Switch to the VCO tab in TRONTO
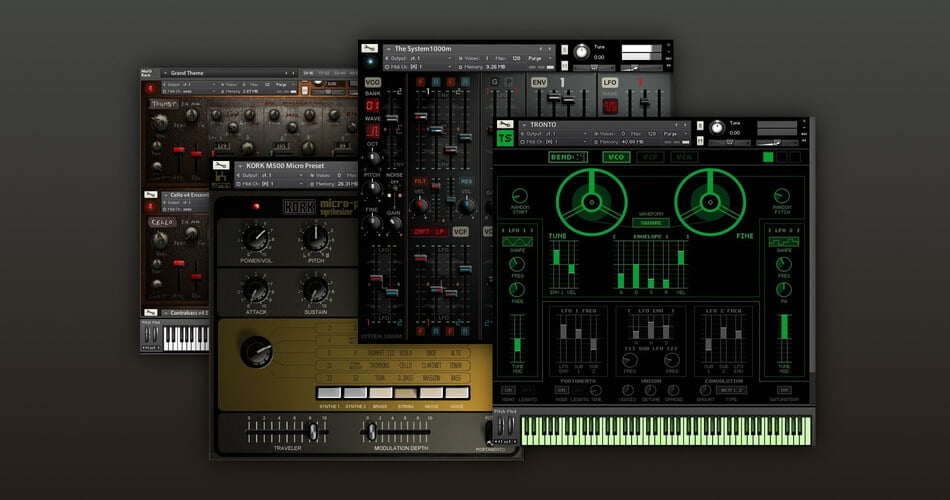Image resolution: width=950 pixels, height=500 pixels. point(616,157)
